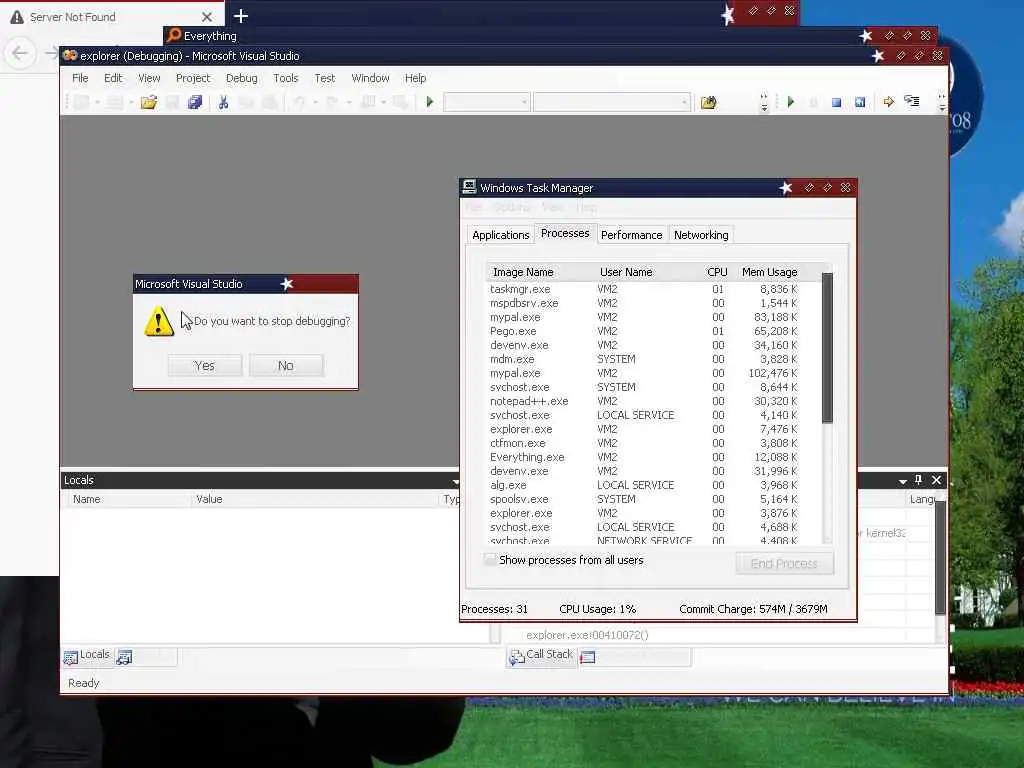
Task: Select the Locals tab at bottom
Action: click(88, 656)
